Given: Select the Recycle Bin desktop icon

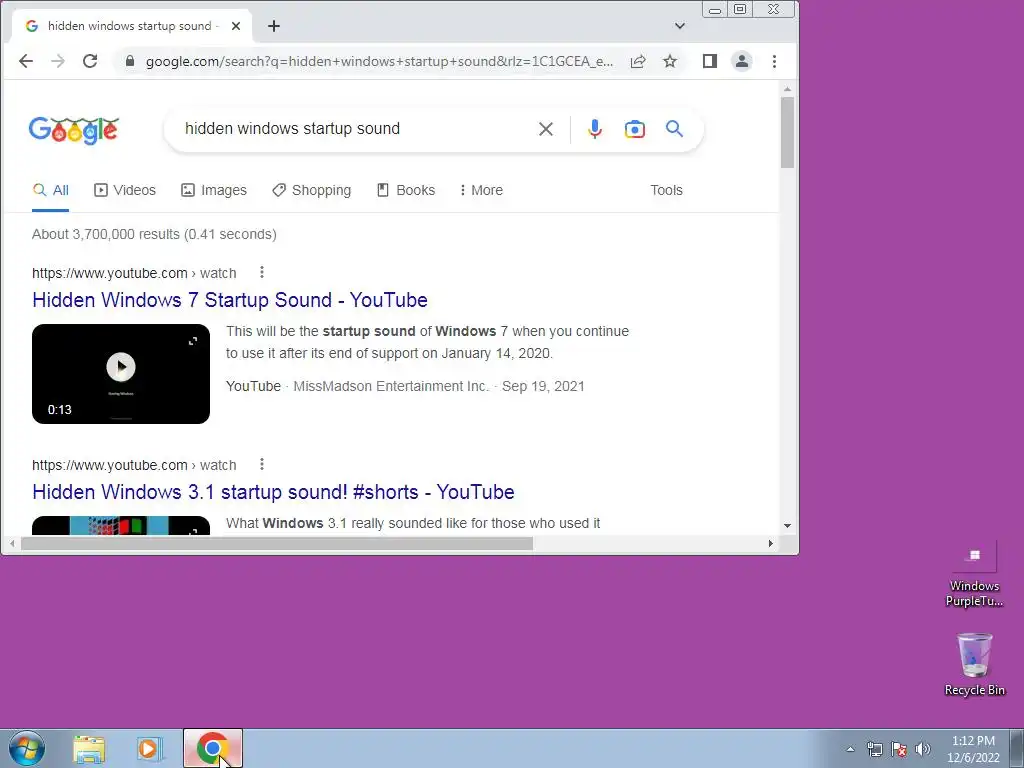Looking at the screenshot, I should 974,664.
